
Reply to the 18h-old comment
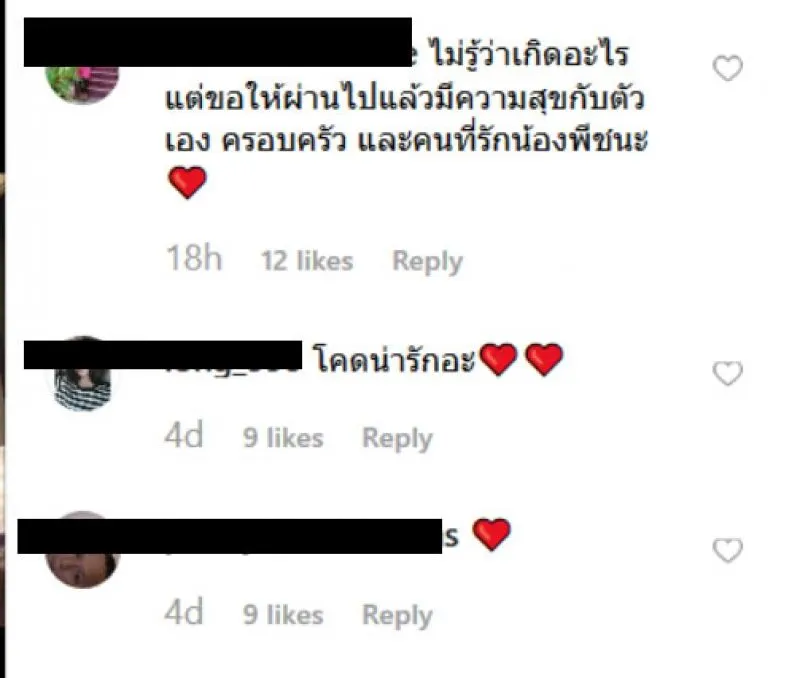click(x=428, y=261)
